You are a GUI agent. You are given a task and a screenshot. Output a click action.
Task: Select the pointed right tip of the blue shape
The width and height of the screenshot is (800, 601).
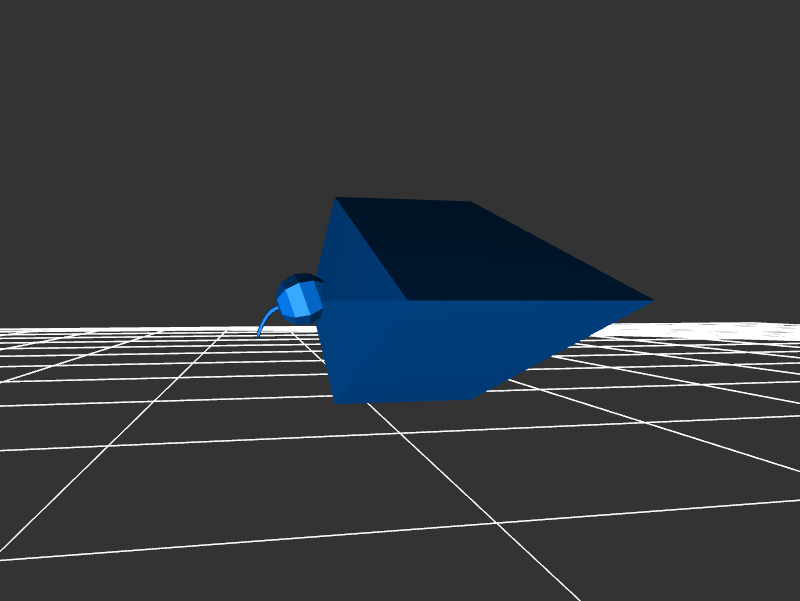tap(651, 300)
